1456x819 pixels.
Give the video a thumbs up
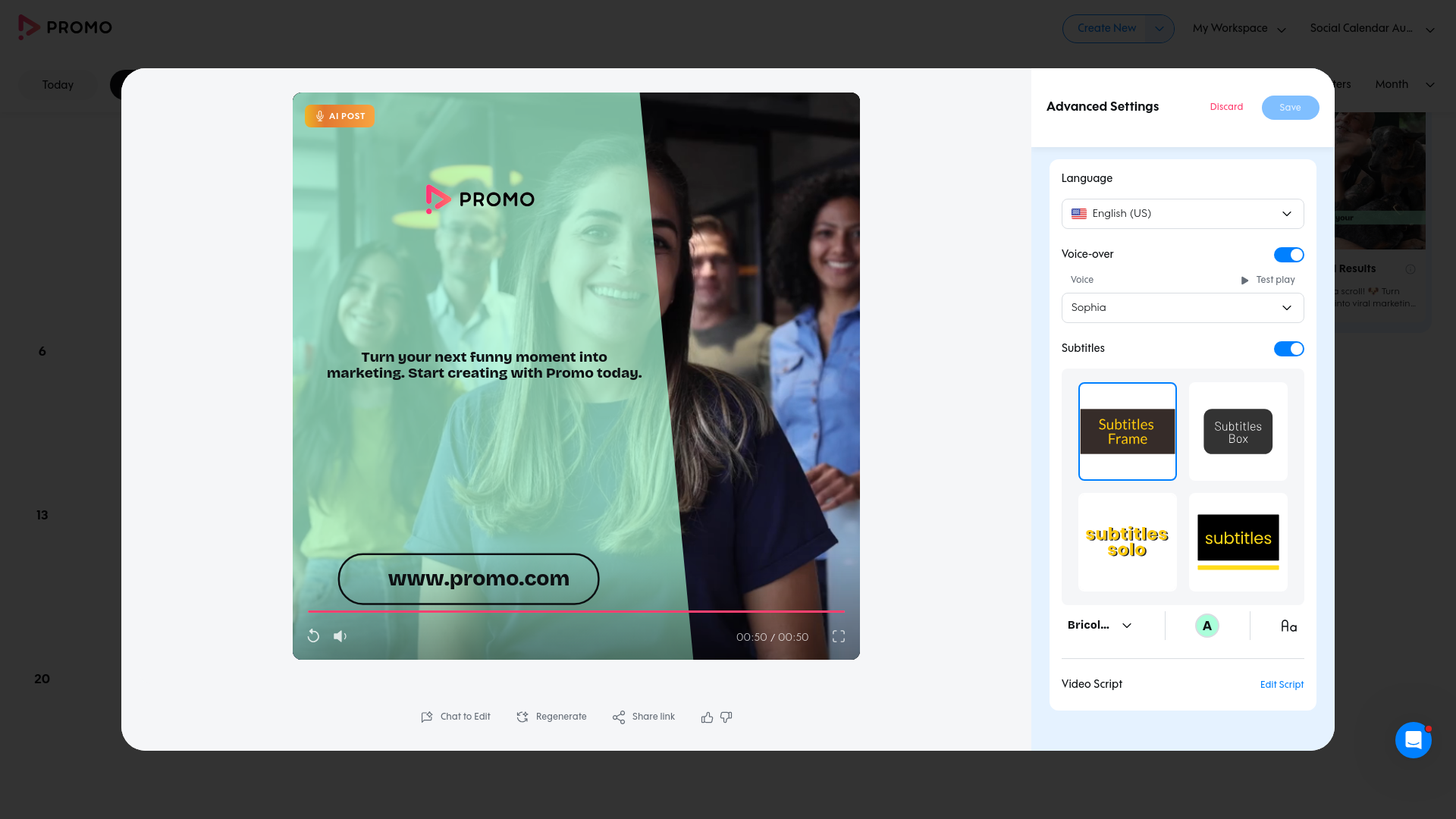click(x=706, y=717)
